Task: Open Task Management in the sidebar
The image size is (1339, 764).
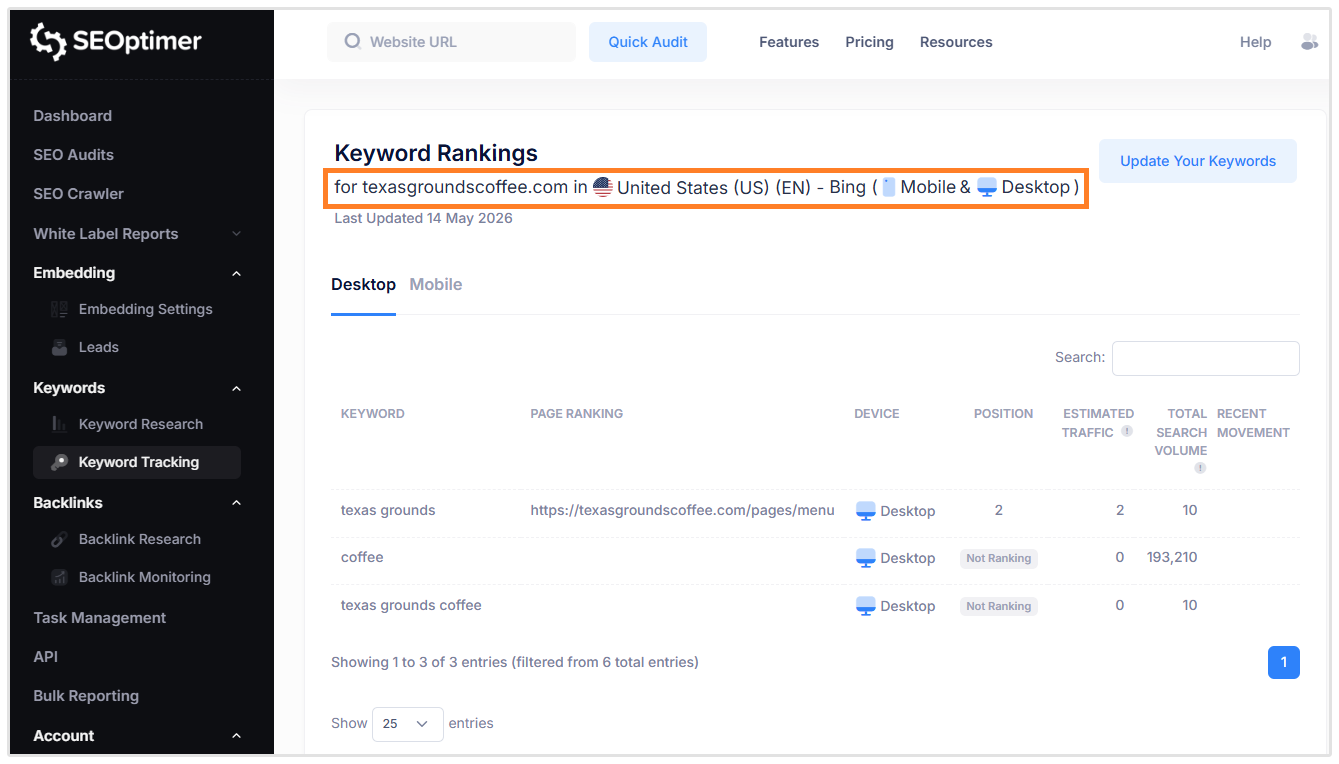Action: coord(99,618)
